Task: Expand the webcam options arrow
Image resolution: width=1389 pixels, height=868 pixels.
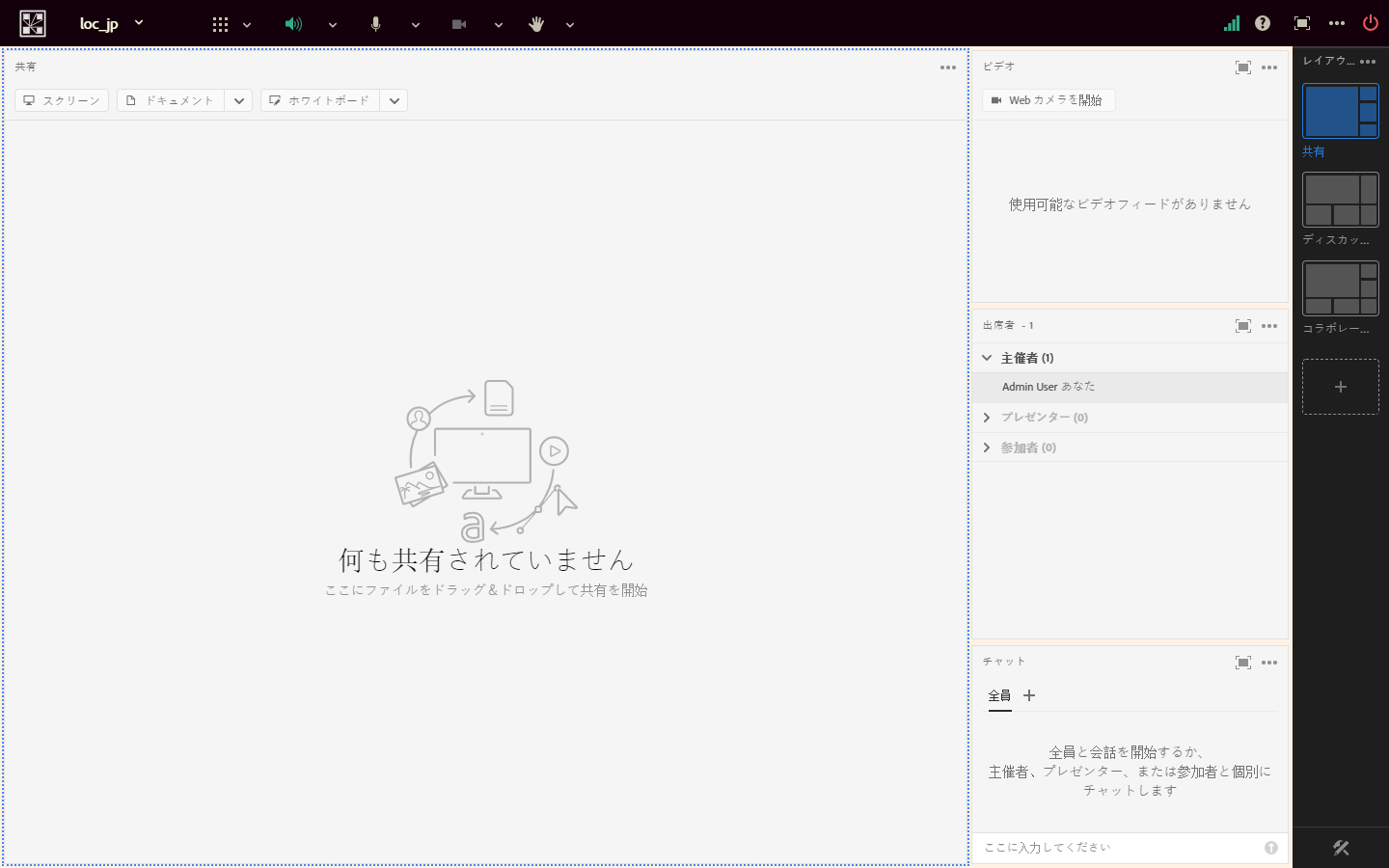Action: (x=499, y=25)
